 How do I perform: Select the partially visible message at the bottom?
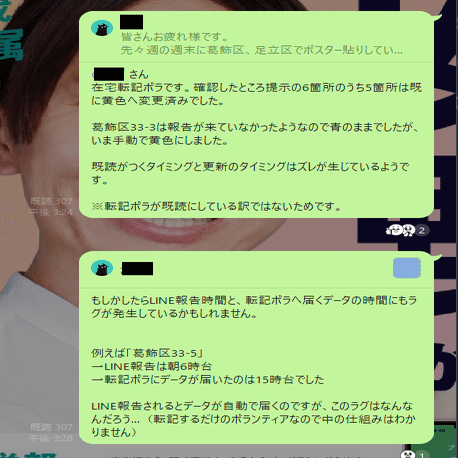(x=237, y=456)
